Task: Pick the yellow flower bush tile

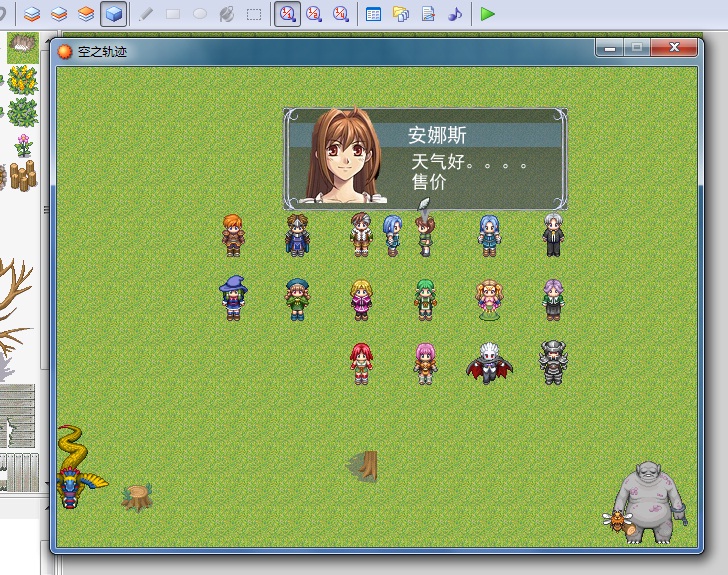Action: click(x=22, y=80)
